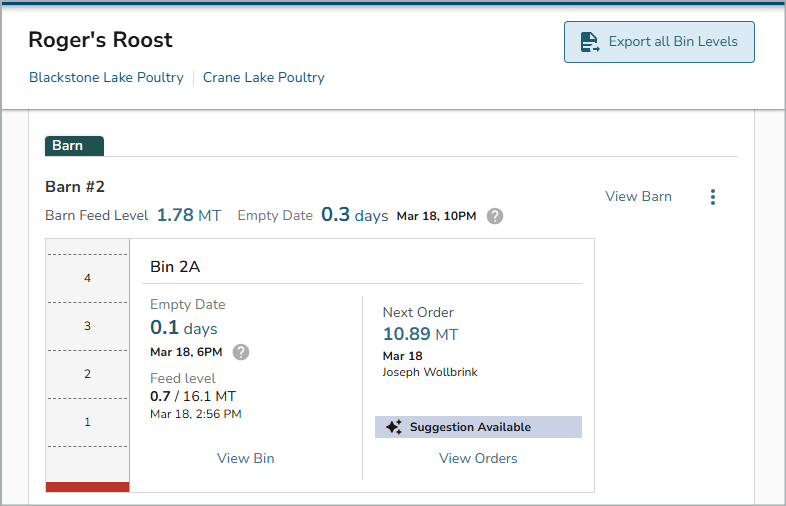Open Blackstone Lake Poultry link
Image resolution: width=786 pixels, height=506 pixels.
106,77
